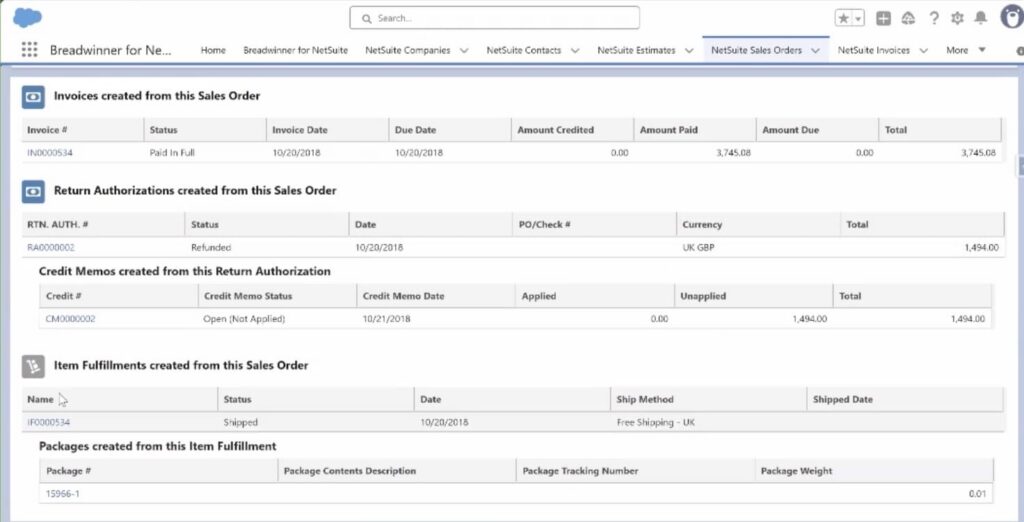Select package number 15966-1 cell

pos(63,494)
